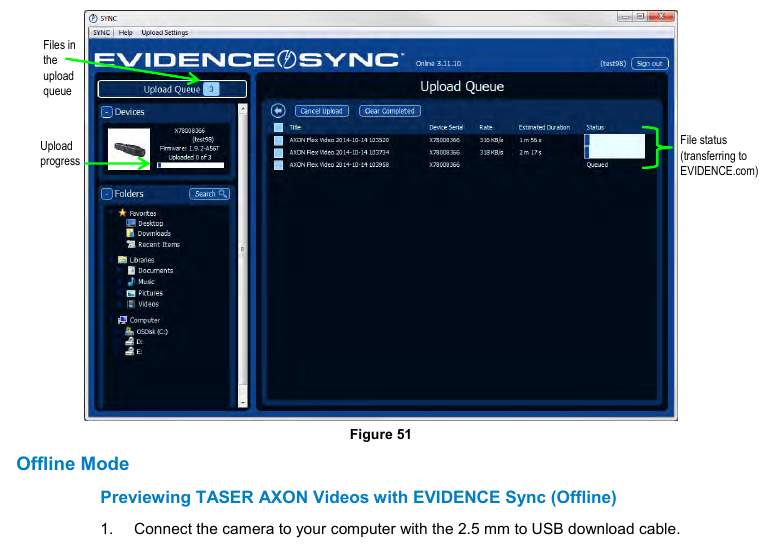Click the back arrow icon in Upload Queue
This screenshot has width=767, height=554.
pyautogui.click(x=278, y=111)
